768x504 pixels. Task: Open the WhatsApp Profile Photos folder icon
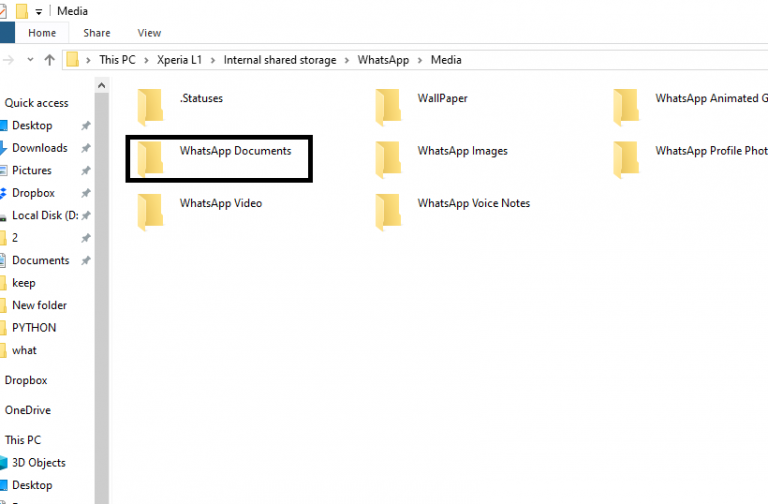(x=626, y=159)
